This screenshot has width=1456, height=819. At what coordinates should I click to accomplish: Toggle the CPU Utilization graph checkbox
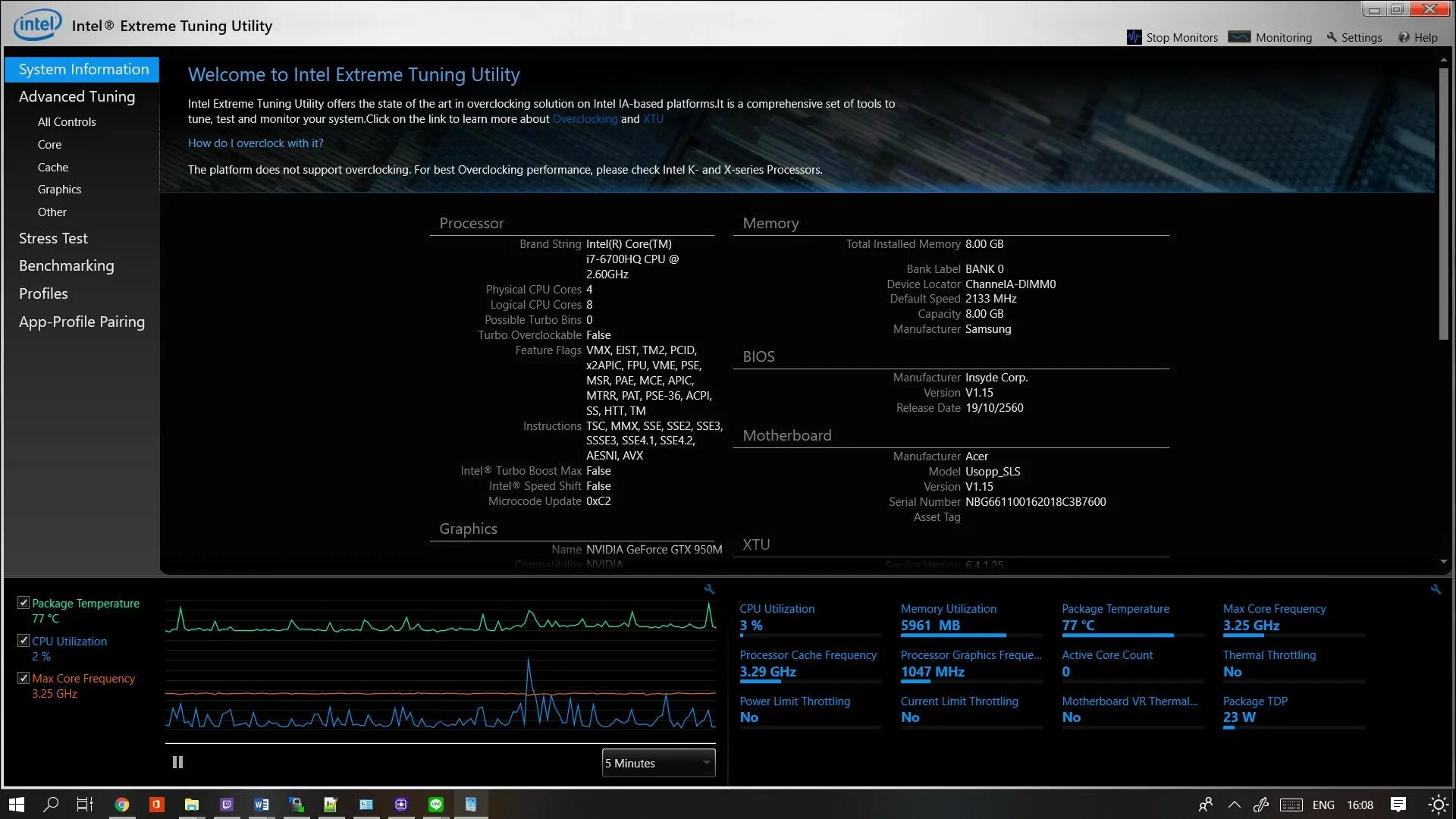click(24, 641)
